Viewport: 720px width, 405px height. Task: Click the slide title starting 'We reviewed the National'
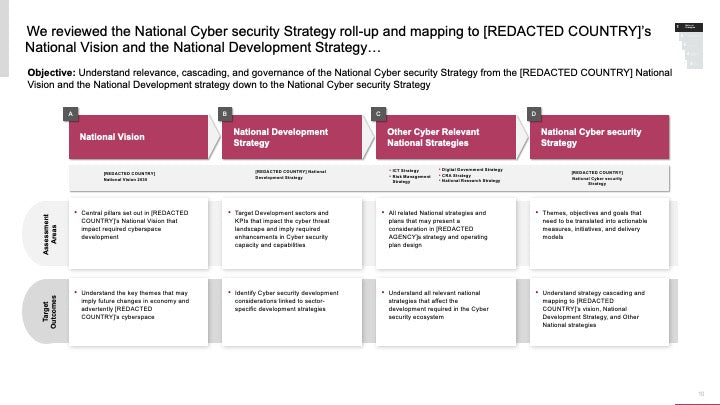(338, 39)
